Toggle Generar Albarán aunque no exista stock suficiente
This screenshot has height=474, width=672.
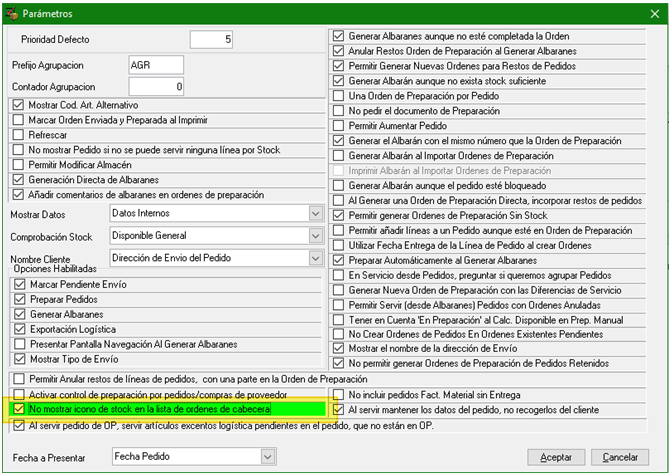[x=339, y=81]
